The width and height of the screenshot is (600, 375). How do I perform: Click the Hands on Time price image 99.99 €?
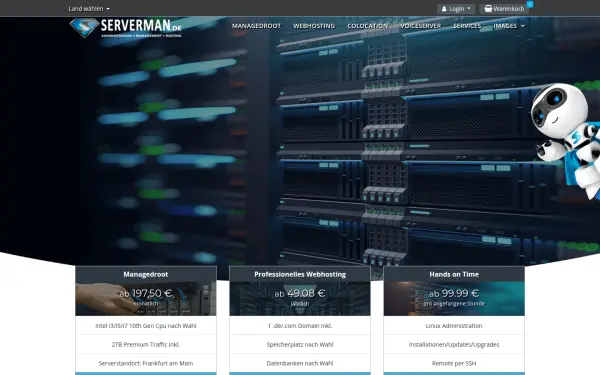pos(454,299)
